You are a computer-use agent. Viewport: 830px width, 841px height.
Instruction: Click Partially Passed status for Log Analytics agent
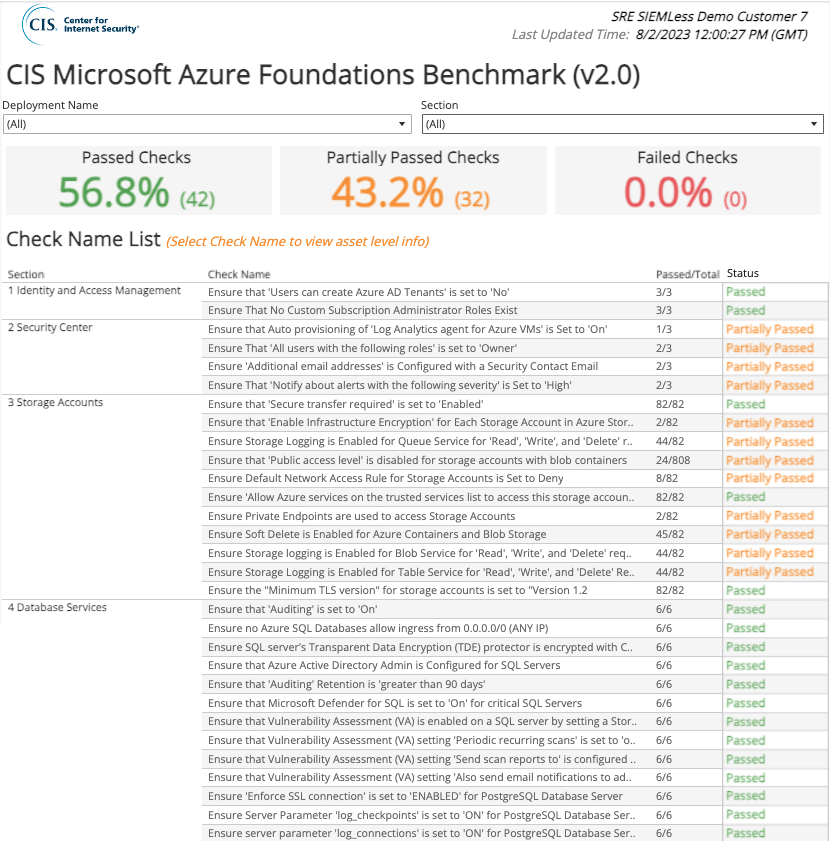coord(770,329)
